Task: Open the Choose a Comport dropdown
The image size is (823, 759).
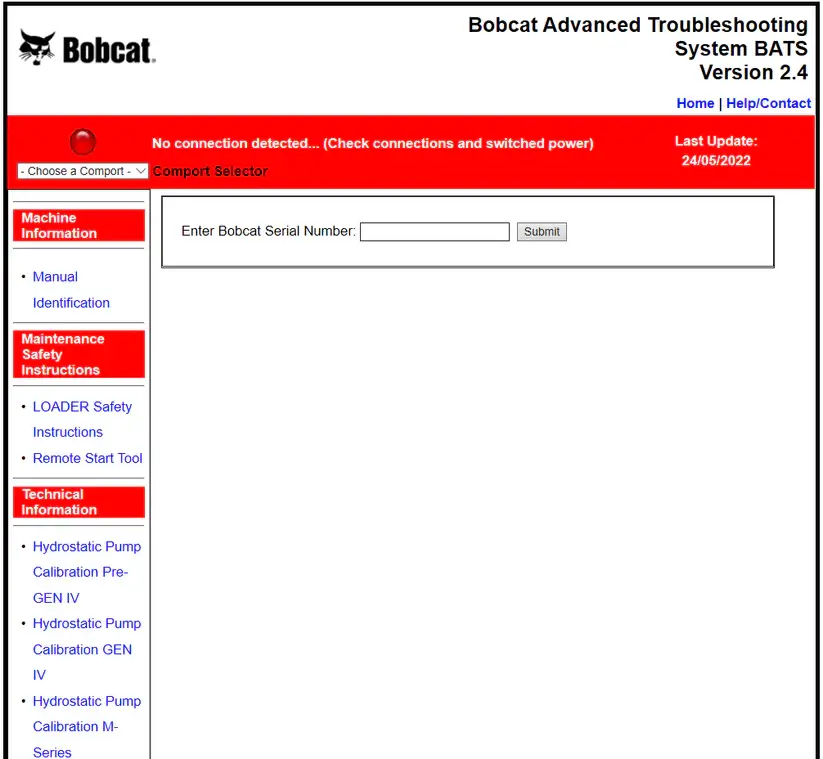Action: (83, 171)
